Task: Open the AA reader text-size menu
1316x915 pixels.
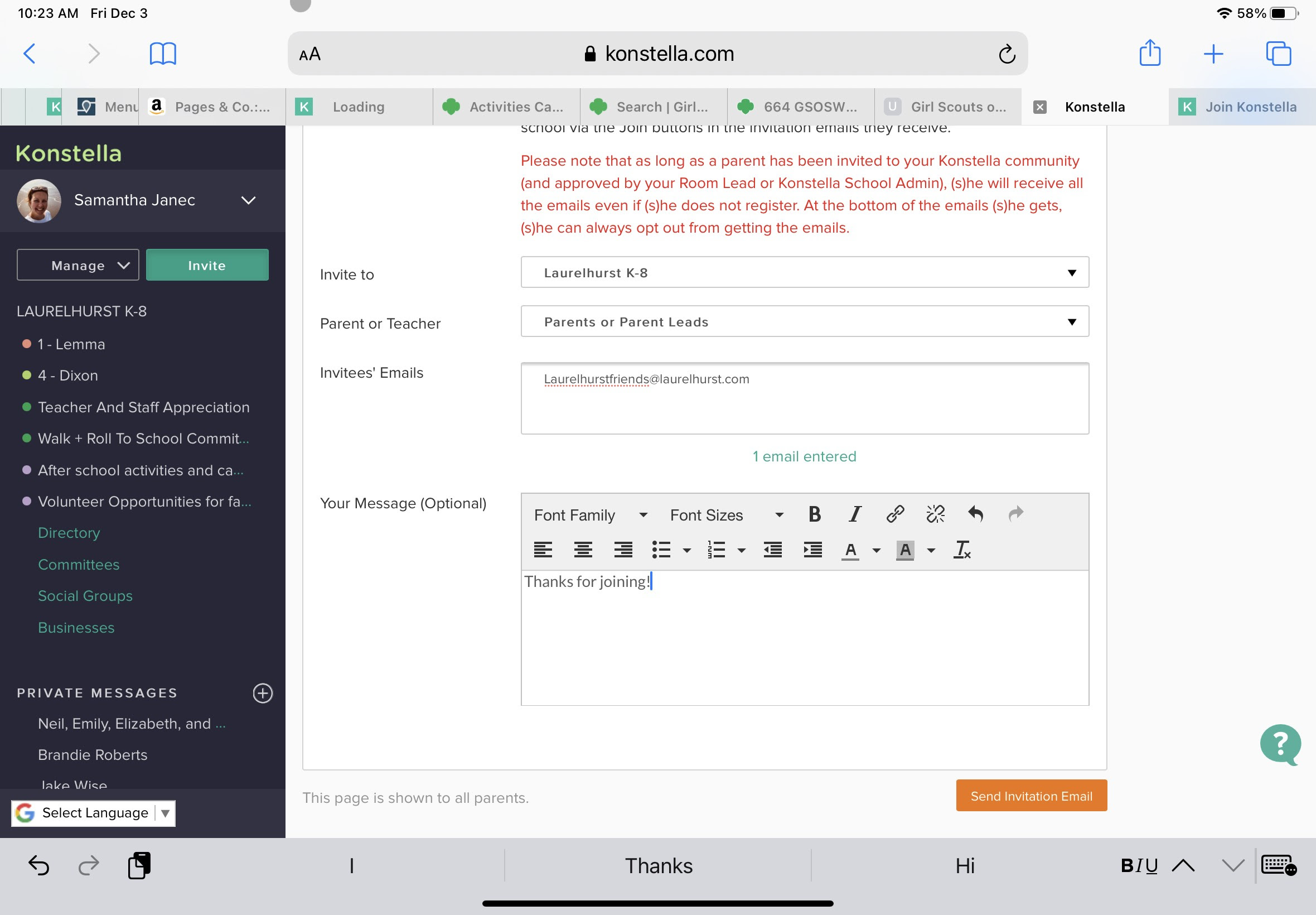Action: tap(310, 55)
